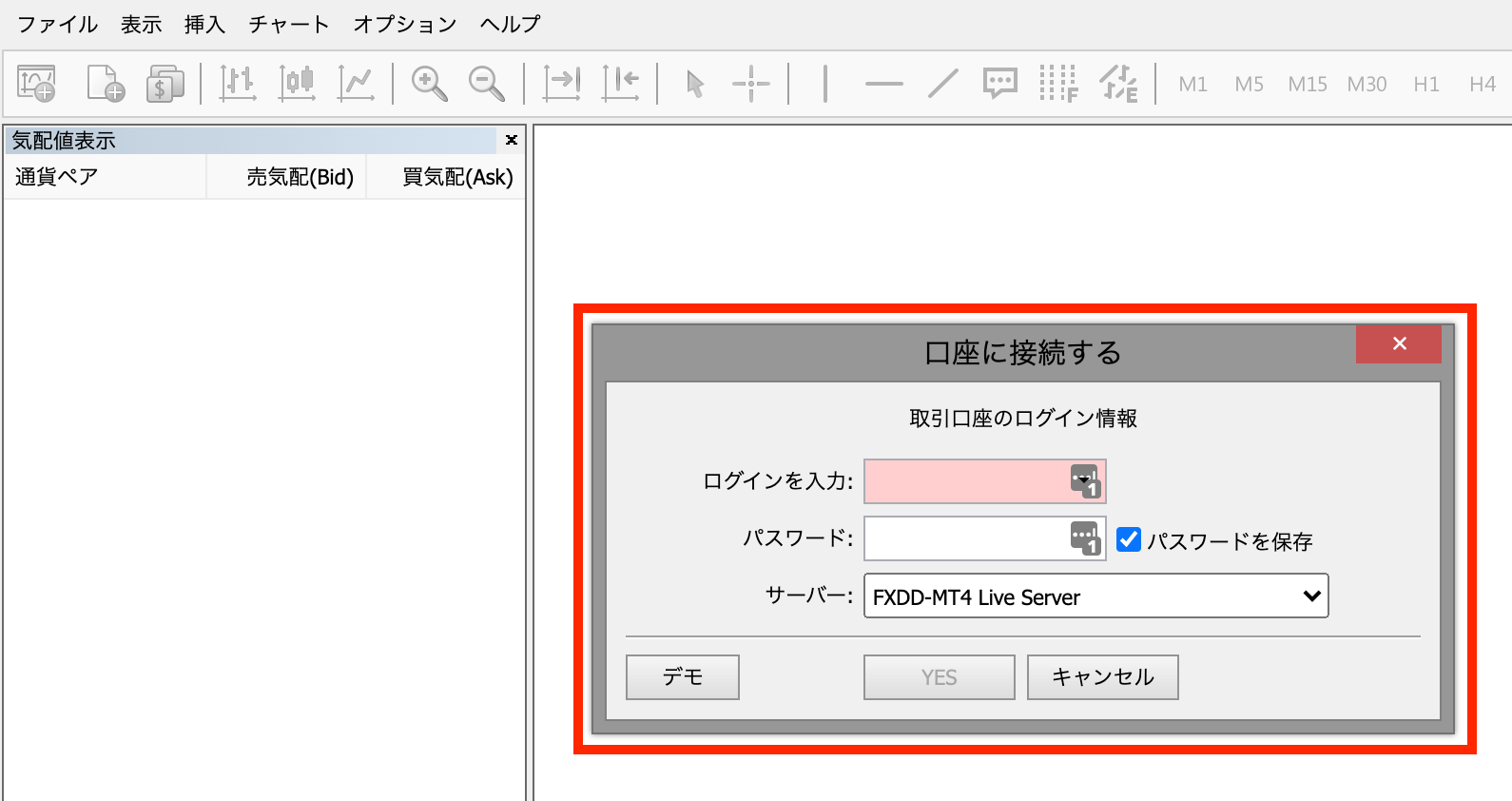The image size is (1512, 801).
Task: Click the YES button
Action: point(940,677)
